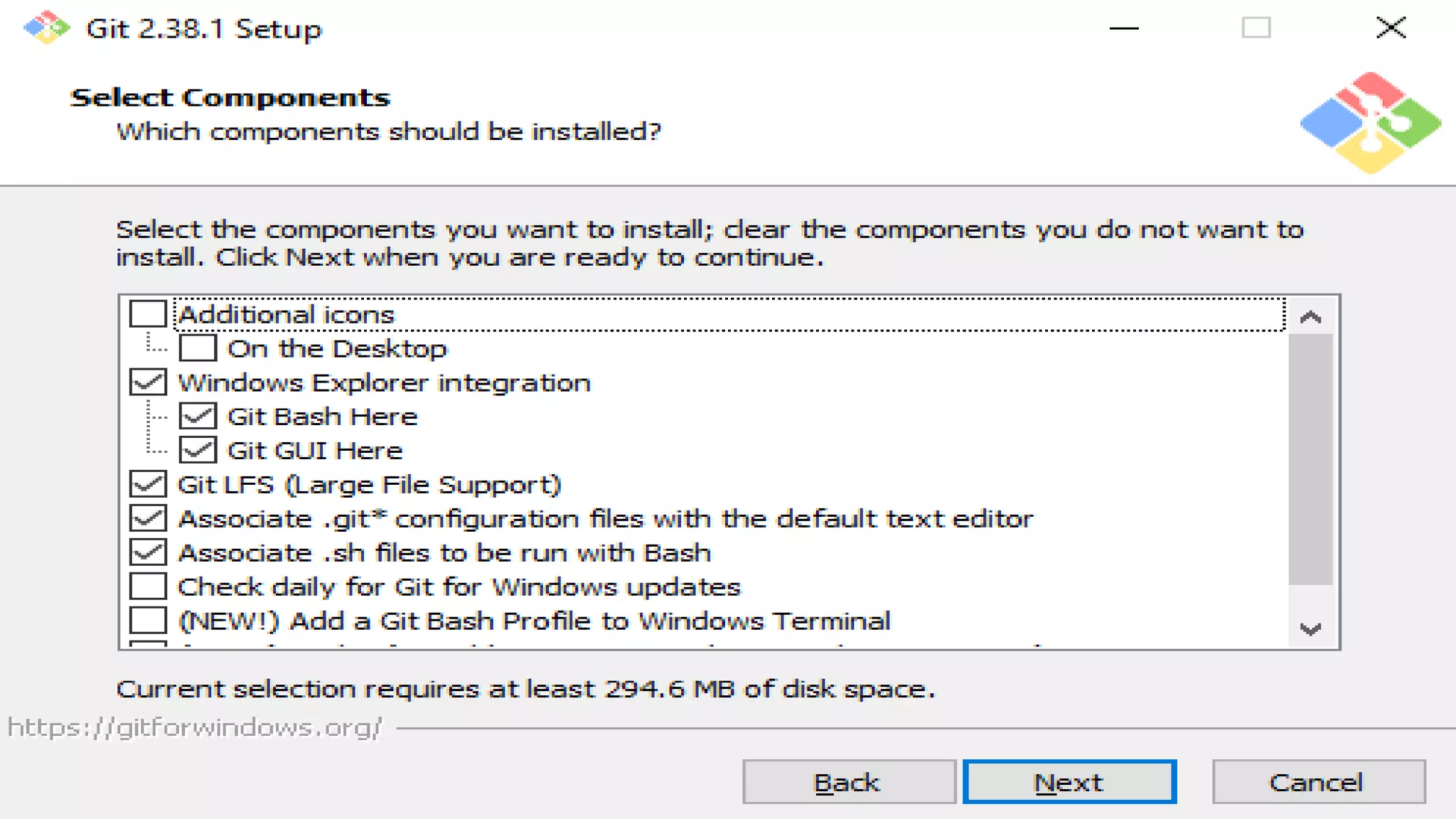Add Git Bash Profile to Windows Terminal
This screenshot has height=819, width=1456.
tap(148, 621)
